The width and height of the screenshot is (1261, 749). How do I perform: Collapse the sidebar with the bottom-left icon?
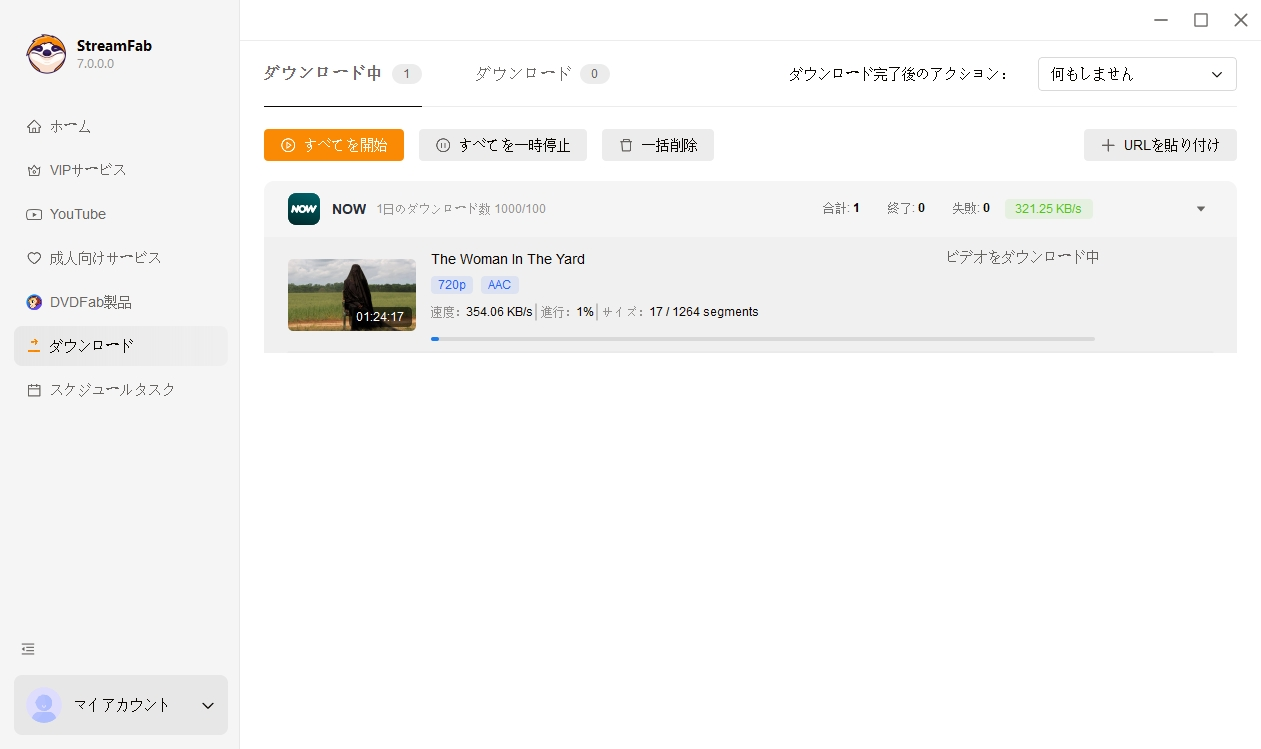(x=27, y=649)
